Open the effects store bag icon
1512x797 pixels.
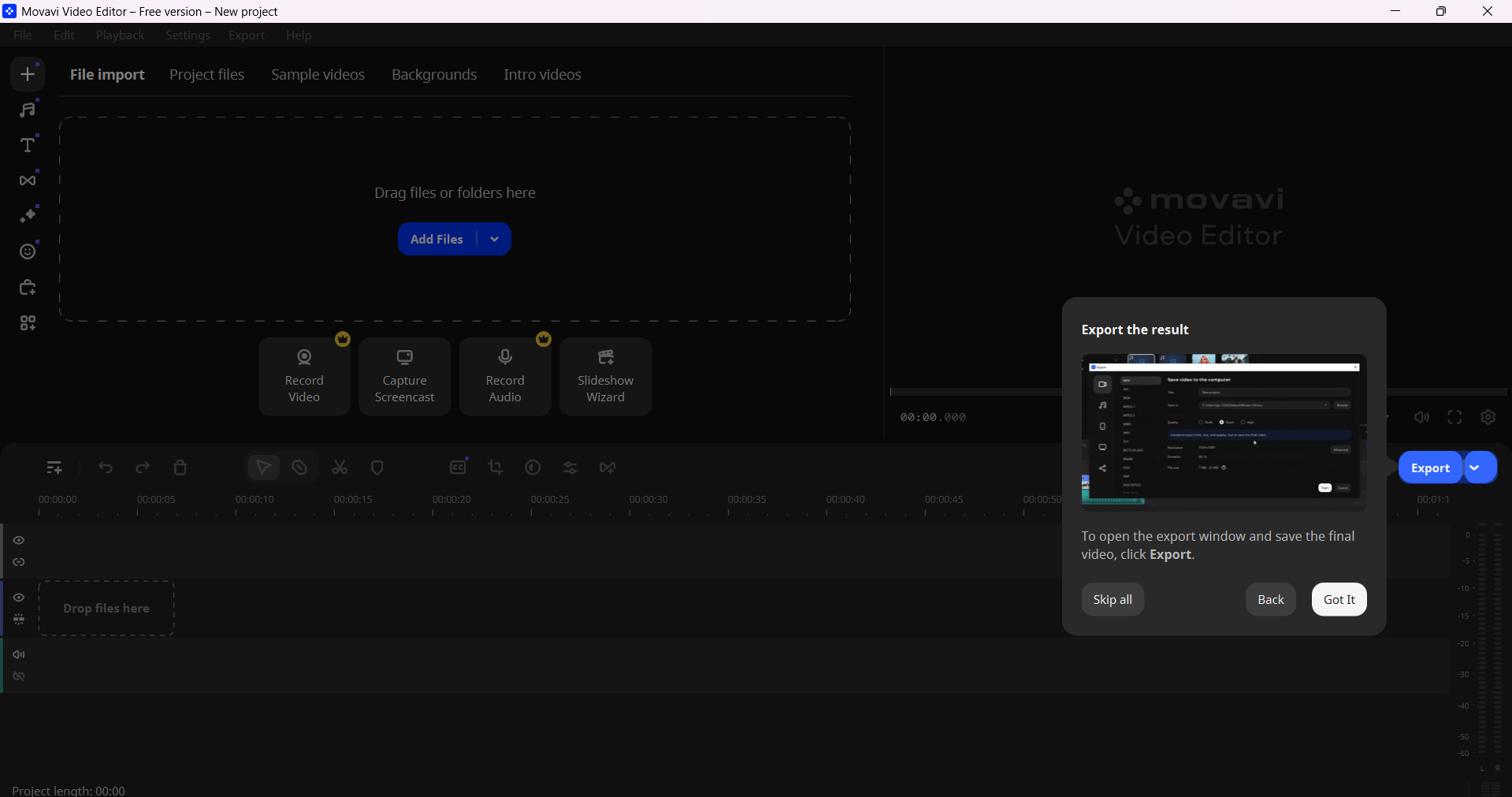28,287
